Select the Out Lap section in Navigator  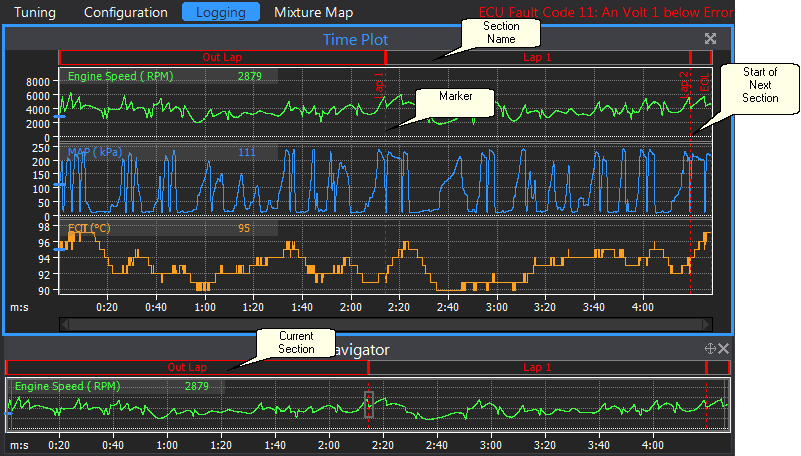pyautogui.click(x=187, y=368)
